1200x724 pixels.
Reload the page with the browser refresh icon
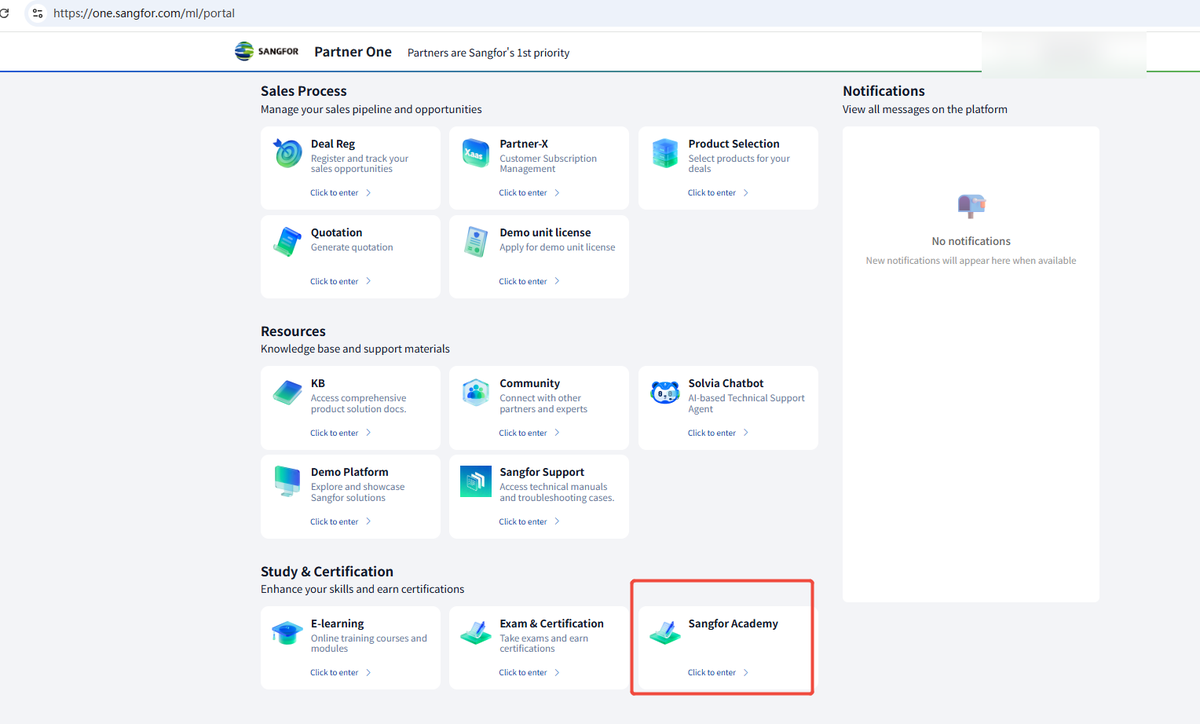[5, 14]
